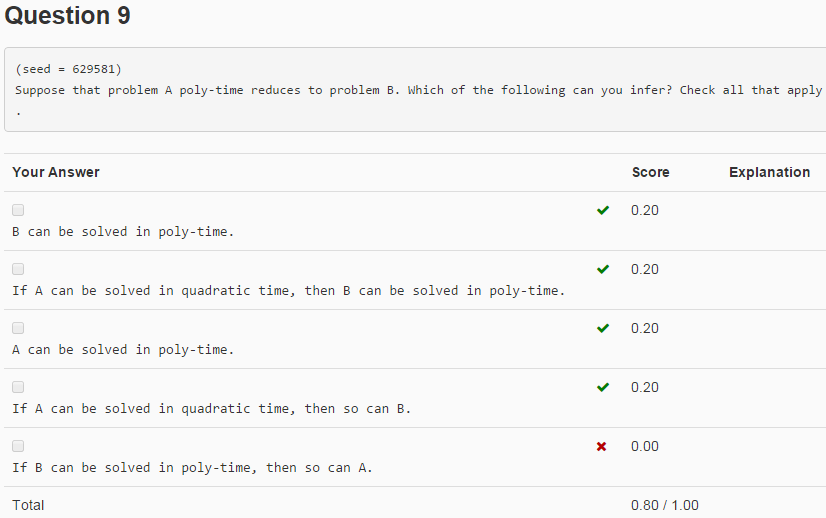Check the box for 'B can be solved in poly-time'
The image size is (826, 518).
point(18,210)
